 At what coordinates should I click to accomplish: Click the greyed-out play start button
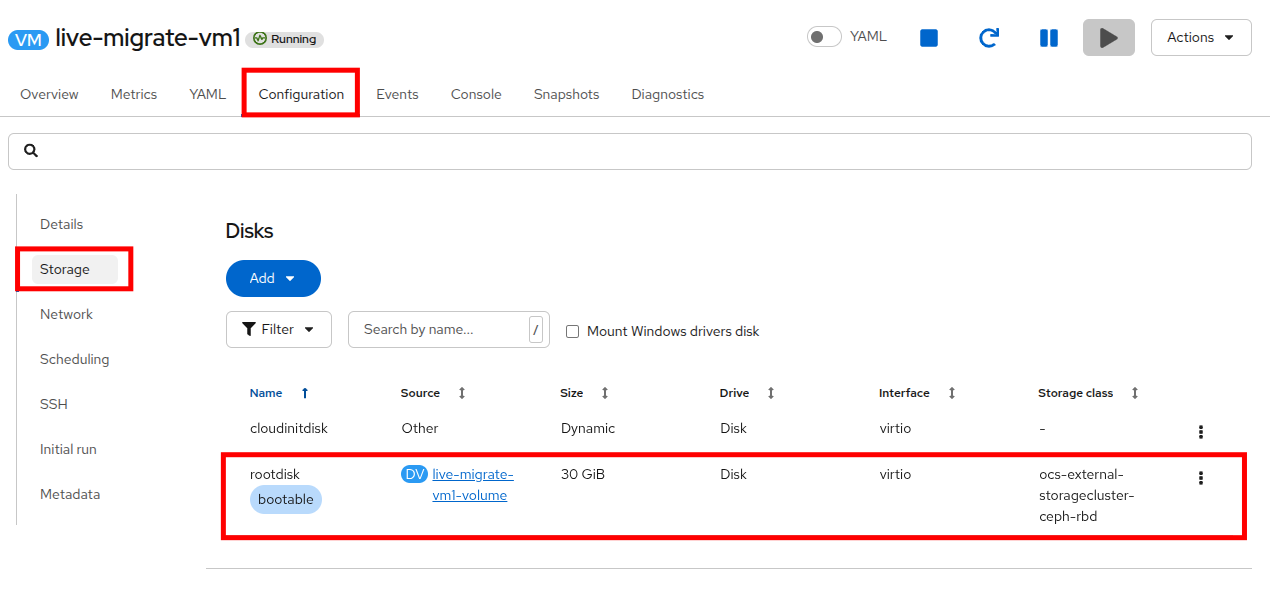pyautogui.click(x=1108, y=38)
